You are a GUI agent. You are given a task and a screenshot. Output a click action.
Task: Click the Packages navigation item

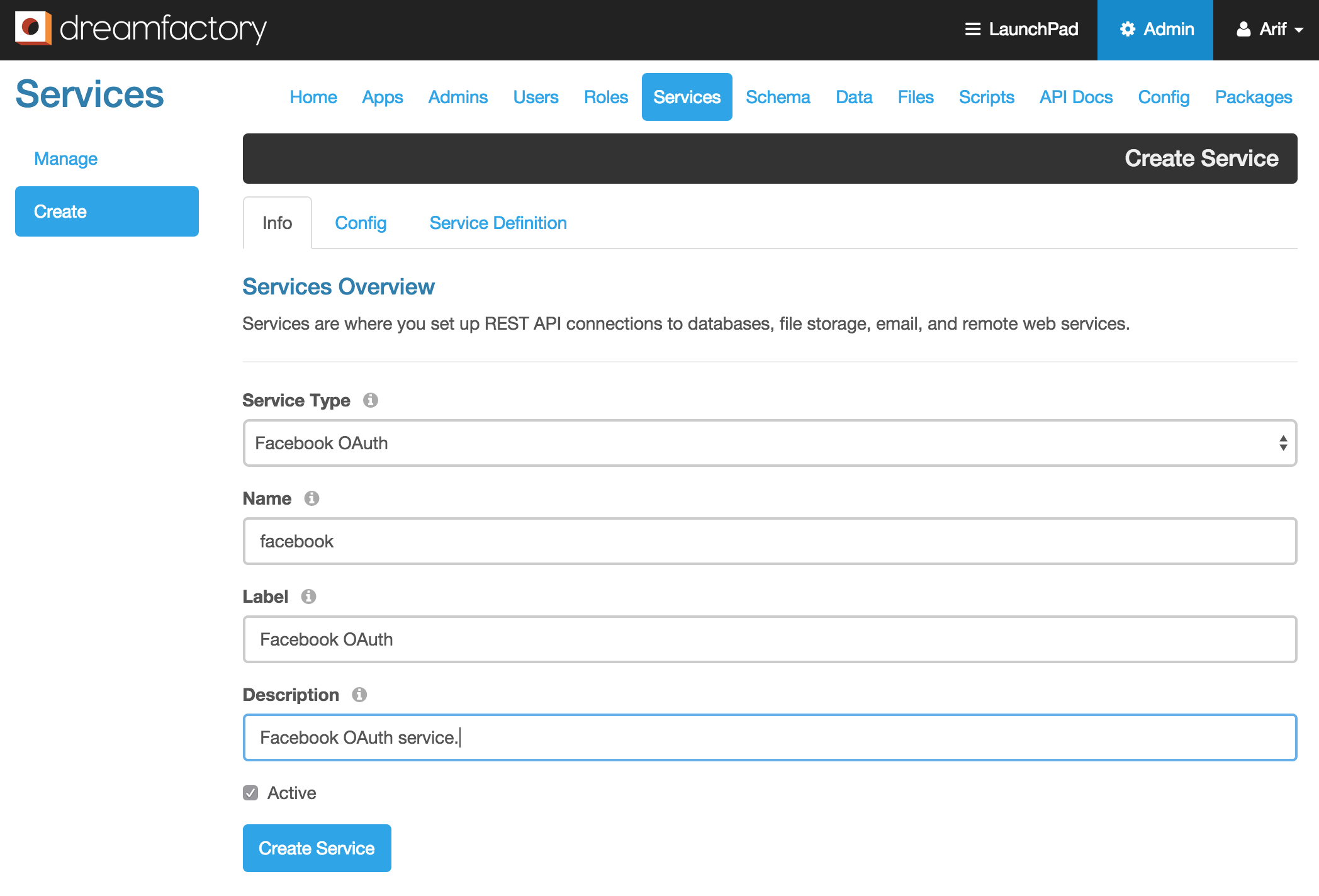pyautogui.click(x=1254, y=97)
